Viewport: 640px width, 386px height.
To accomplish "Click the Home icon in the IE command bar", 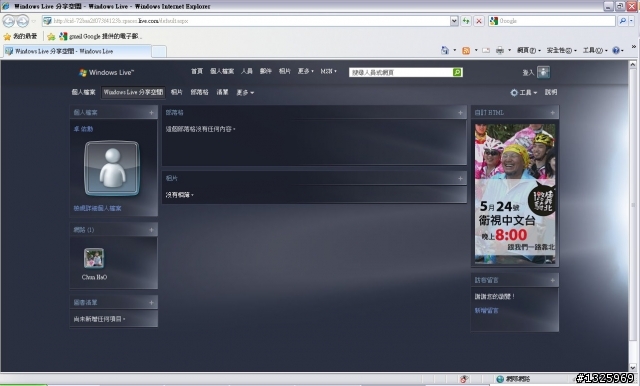I will click(444, 50).
